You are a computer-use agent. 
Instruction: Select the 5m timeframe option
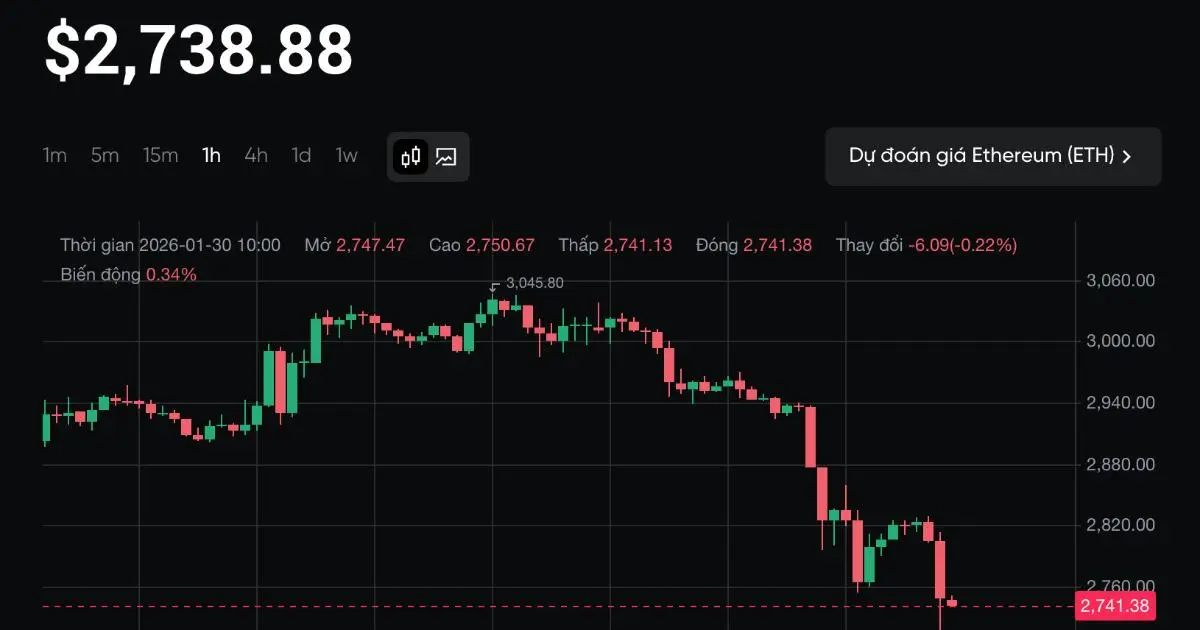pyautogui.click(x=104, y=156)
